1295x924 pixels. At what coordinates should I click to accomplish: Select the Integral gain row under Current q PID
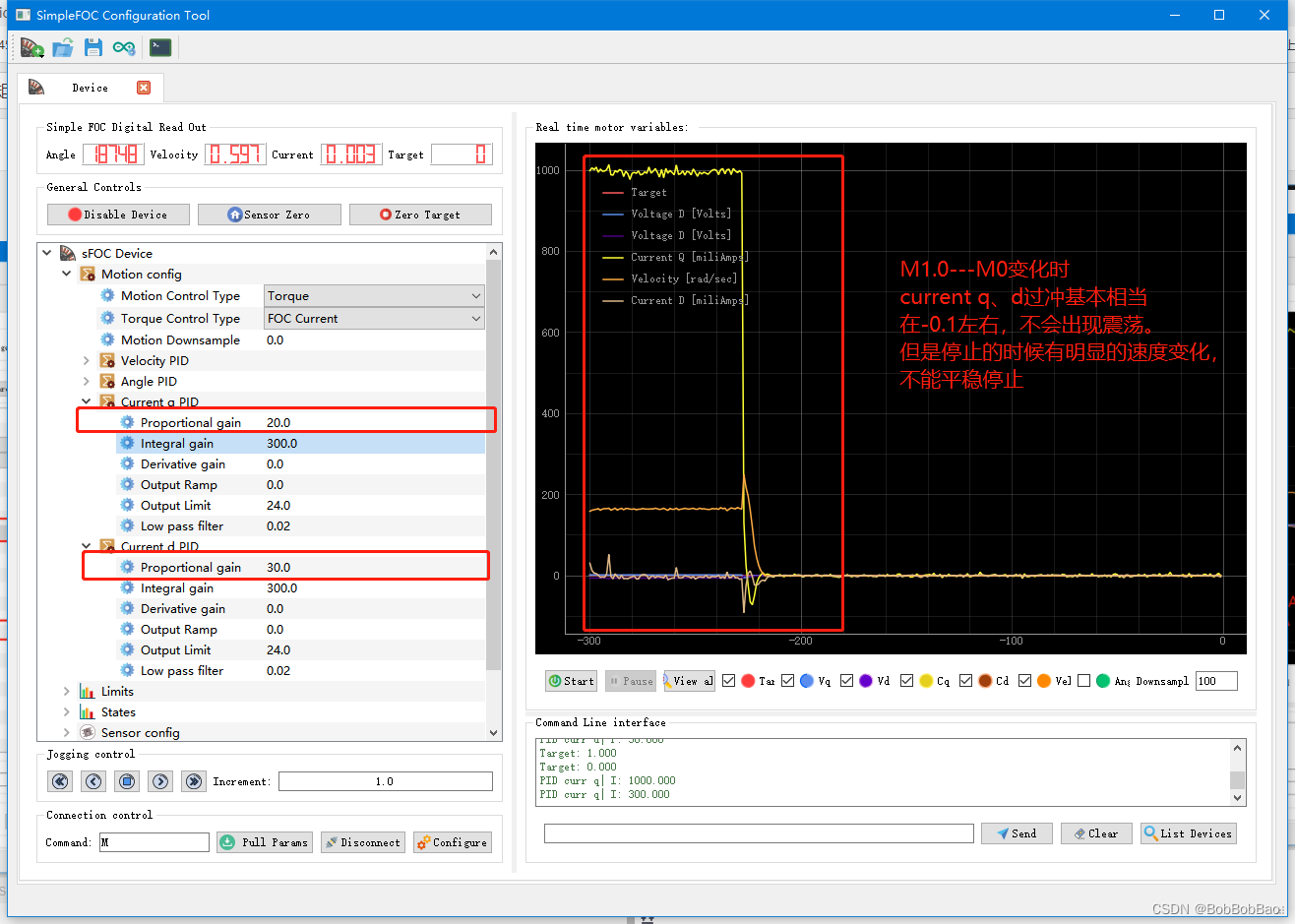coord(300,444)
